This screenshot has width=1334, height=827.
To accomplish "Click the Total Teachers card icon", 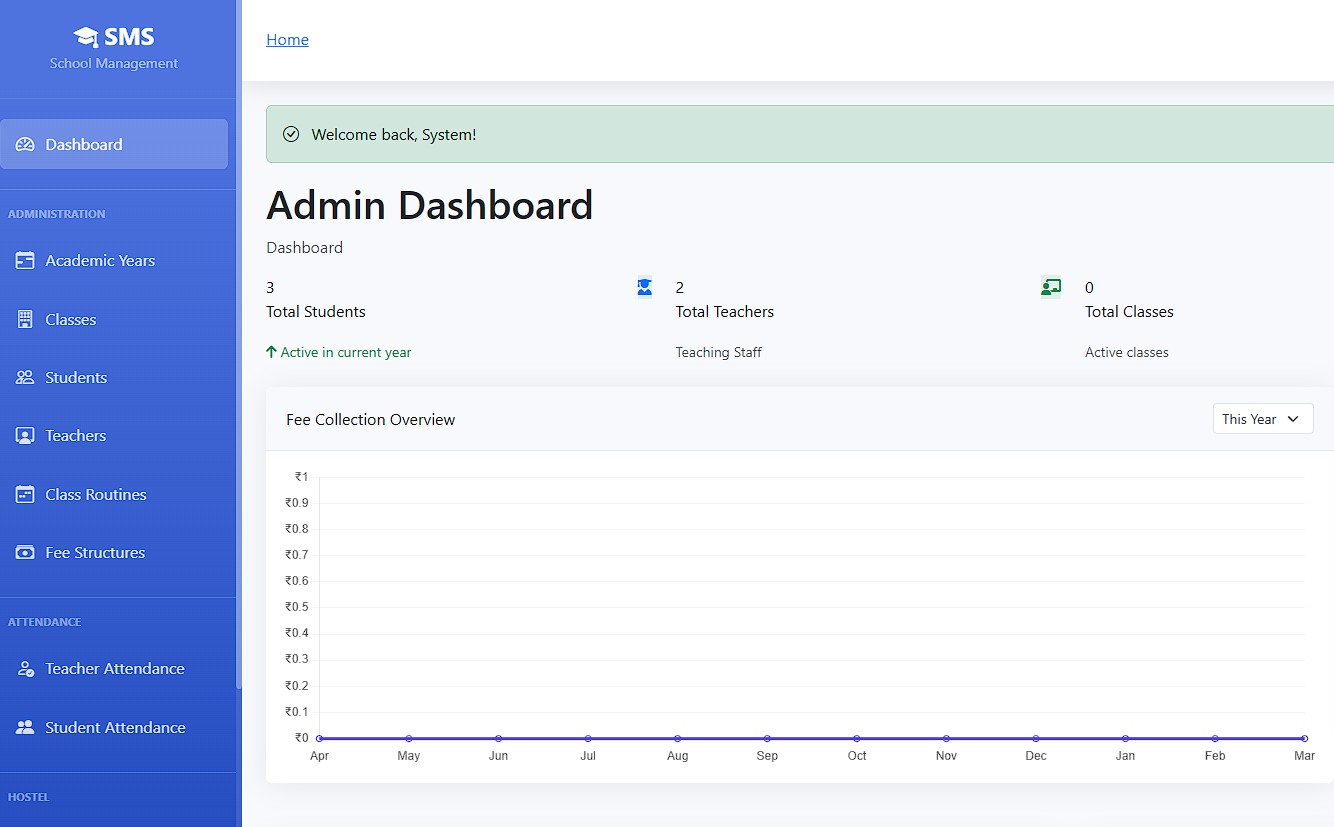I will click(x=644, y=288).
